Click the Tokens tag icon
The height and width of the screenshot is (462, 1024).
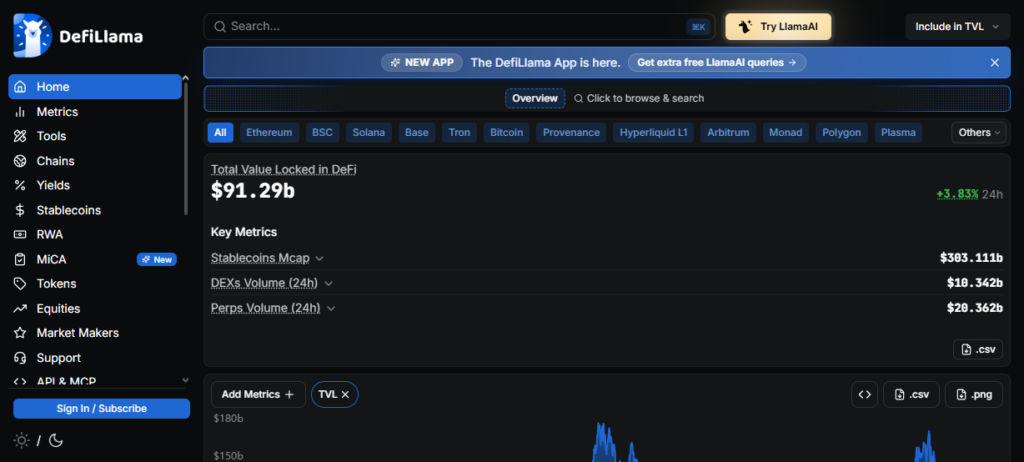(x=20, y=284)
